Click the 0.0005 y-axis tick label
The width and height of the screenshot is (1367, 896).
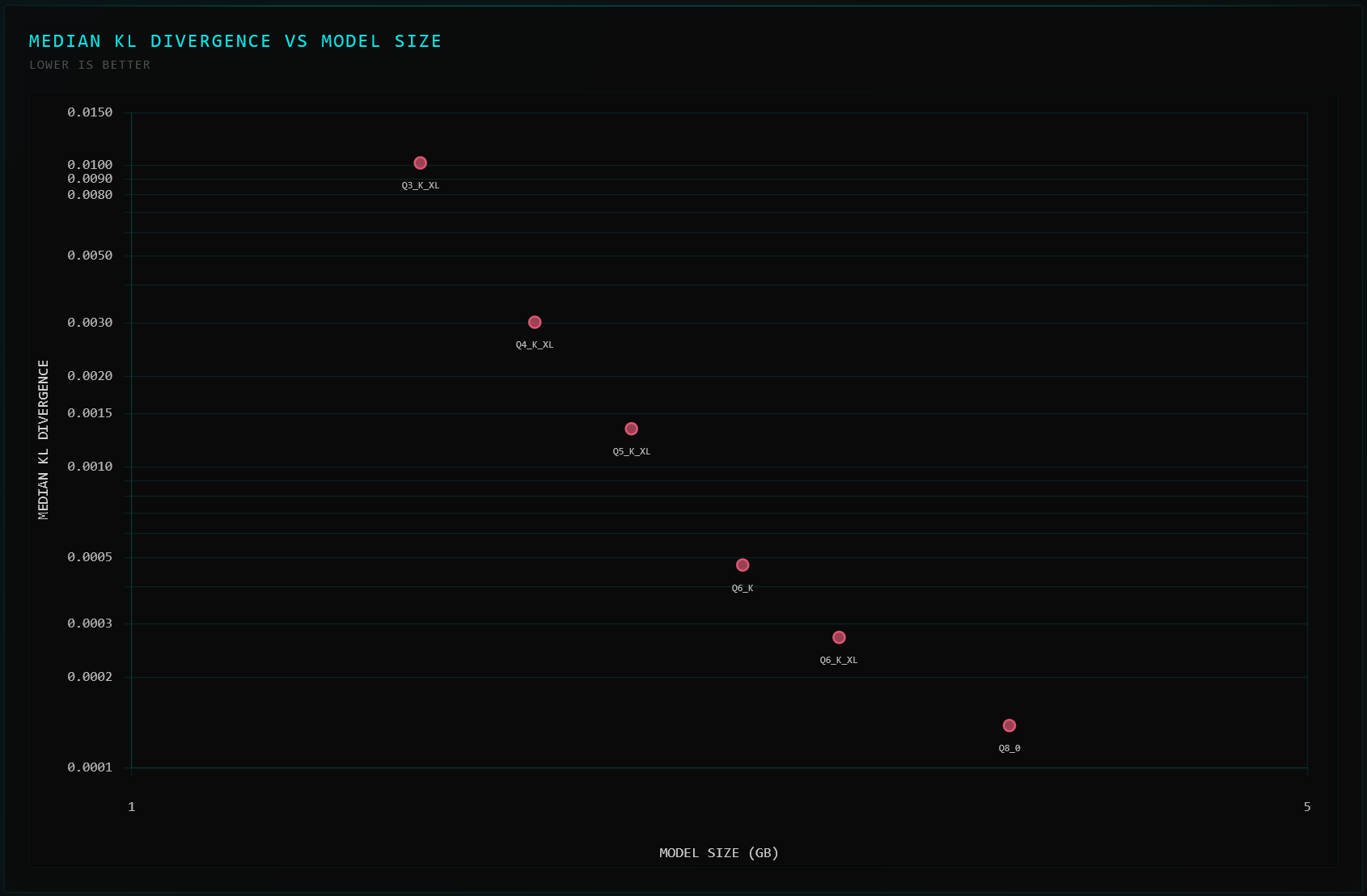(x=90, y=557)
